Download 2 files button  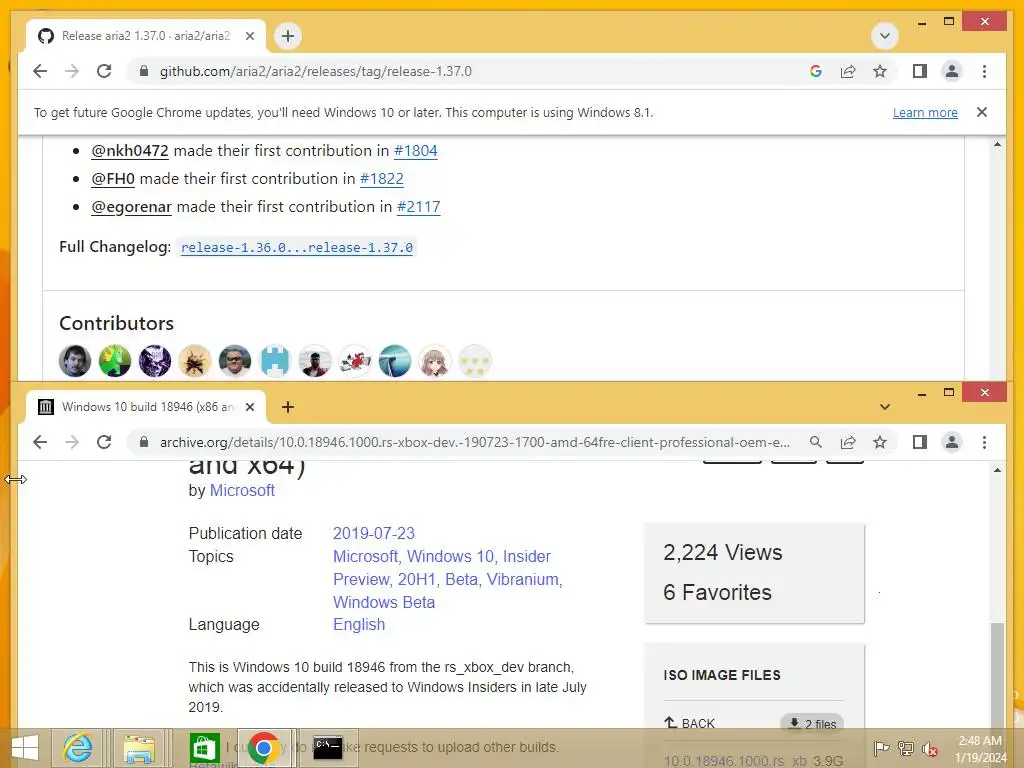812,724
